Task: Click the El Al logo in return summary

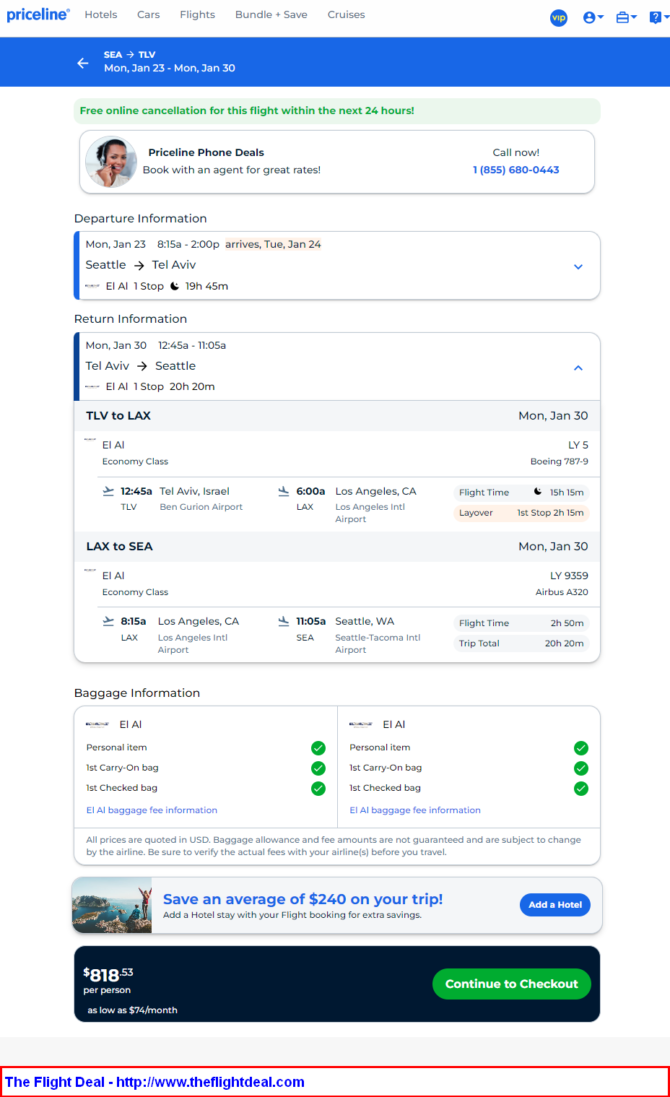Action: 92,386
